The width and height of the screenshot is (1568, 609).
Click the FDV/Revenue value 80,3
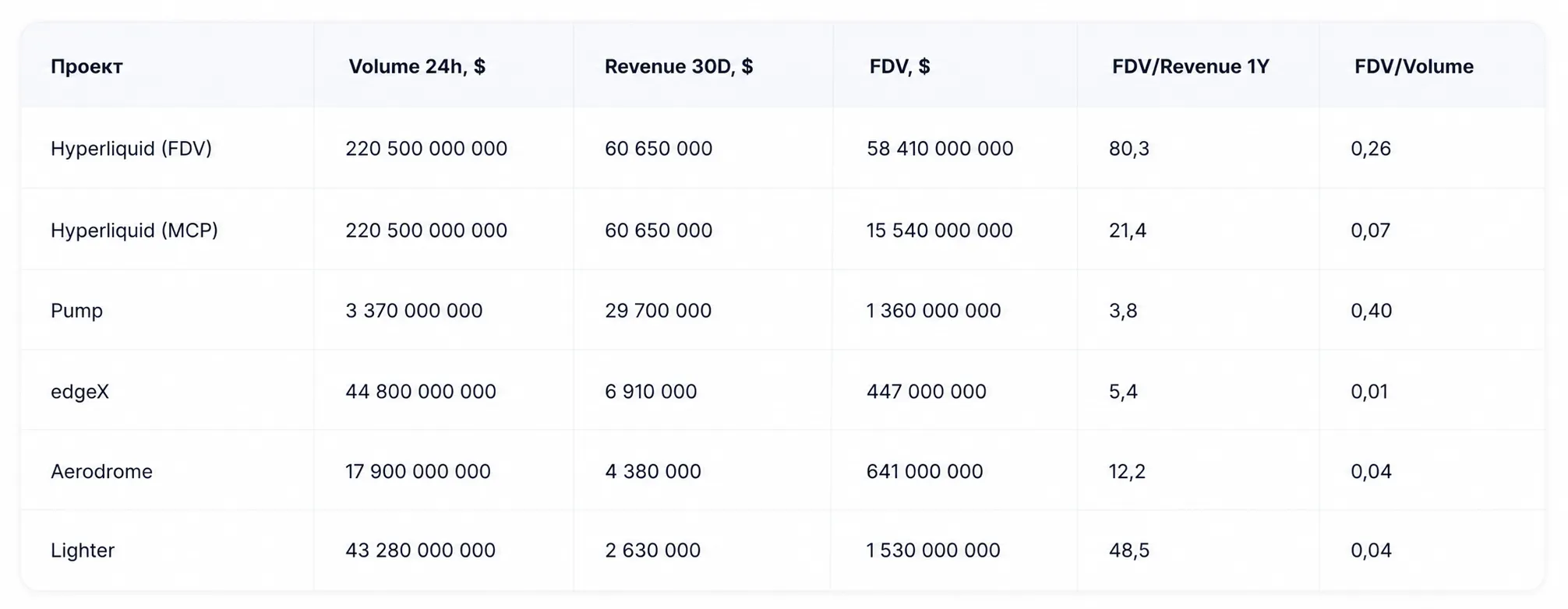(x=1129, y=149)
